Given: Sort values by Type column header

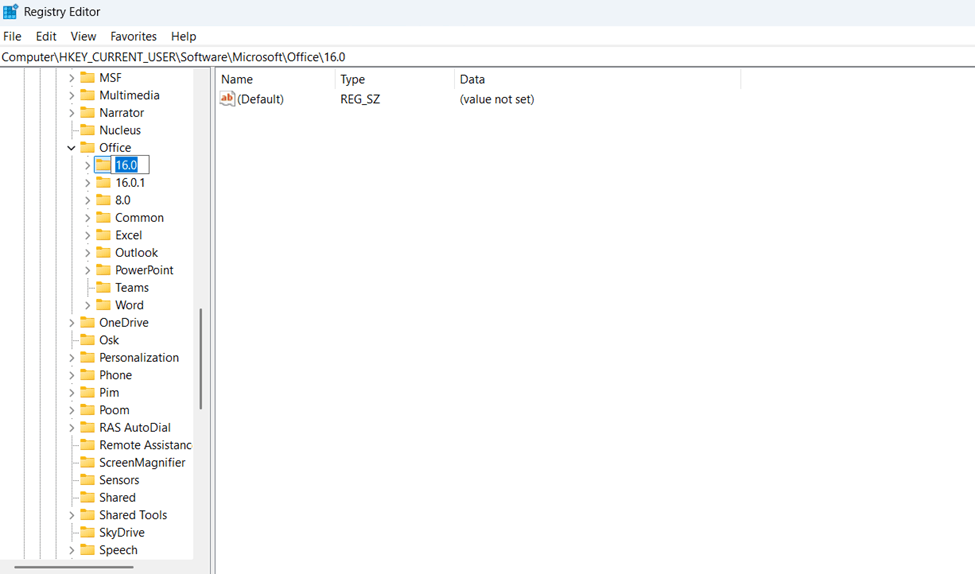Looking at the screenshot, I should (395, 79).
